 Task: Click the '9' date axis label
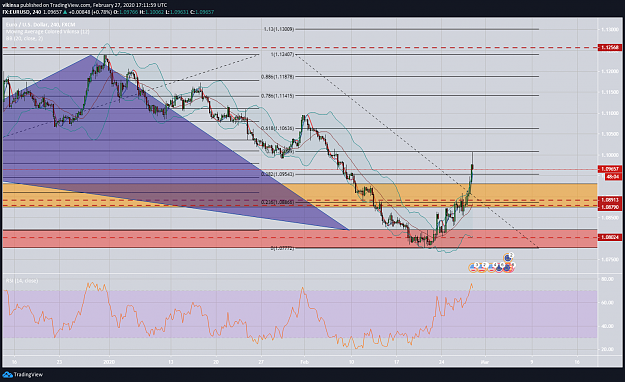pos(532,362)
